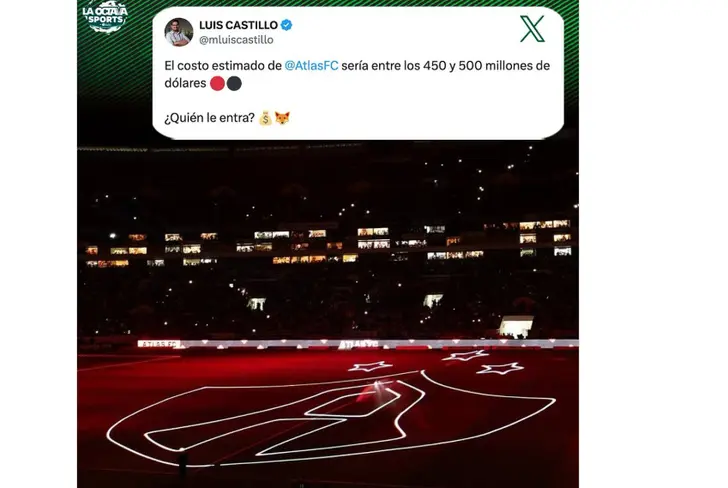Click the black circle emoji
Image resolution: width=728 pixels, height=488 pixels.
(x=234, y=84)
